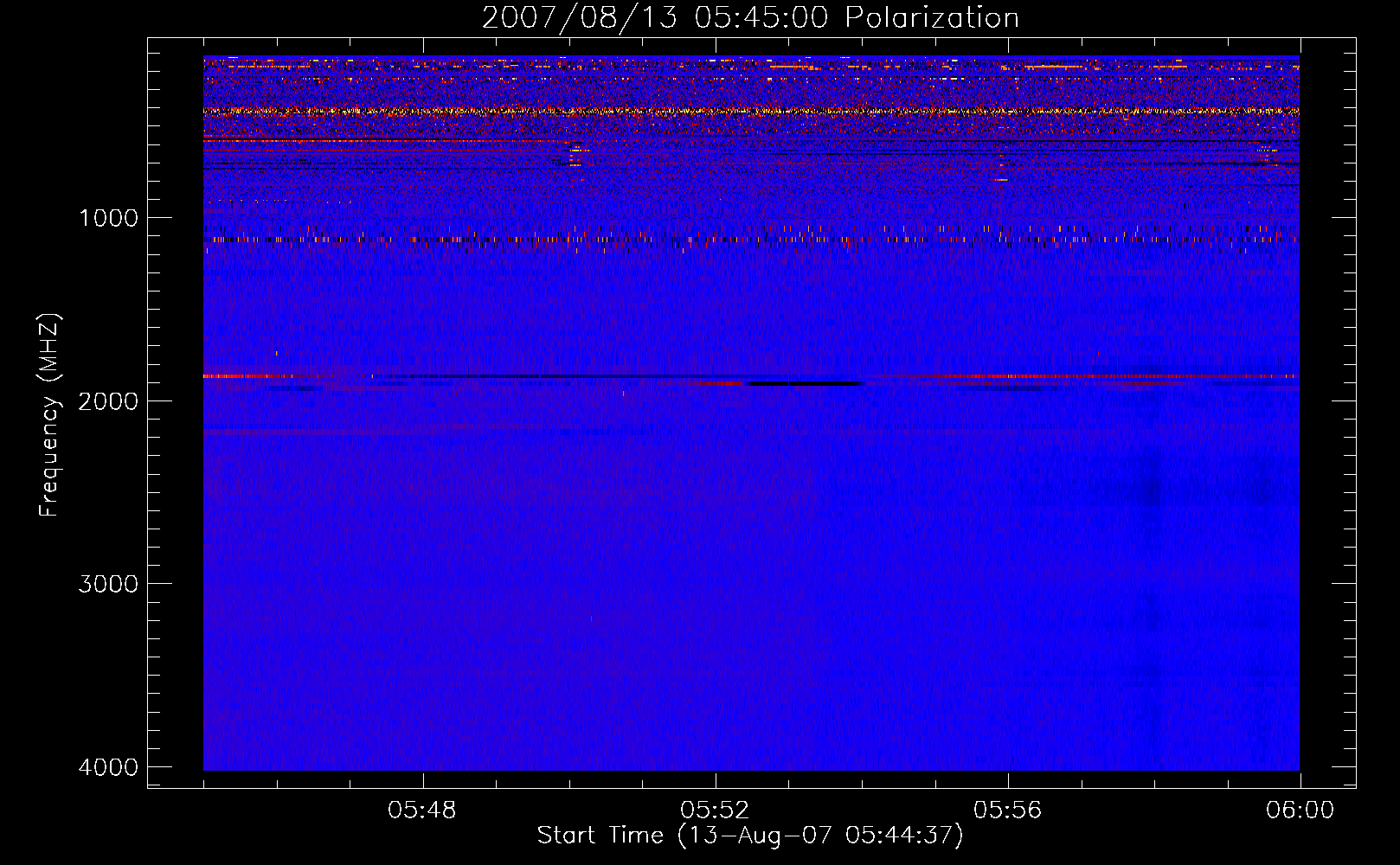Click the 05:48 time tick label
1400x865 pixels.
(422, 811)
